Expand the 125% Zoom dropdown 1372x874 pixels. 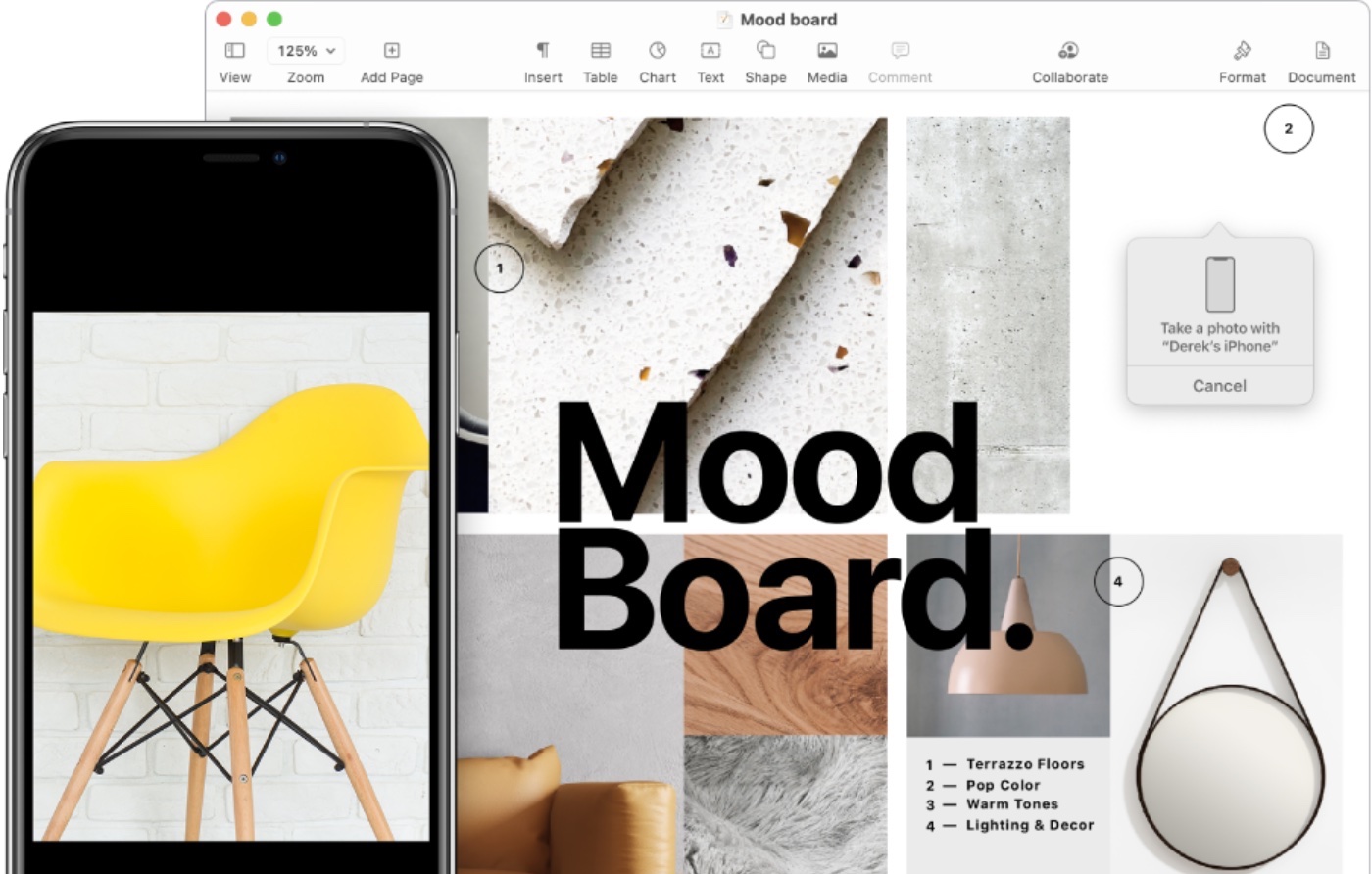click(306, 51)
